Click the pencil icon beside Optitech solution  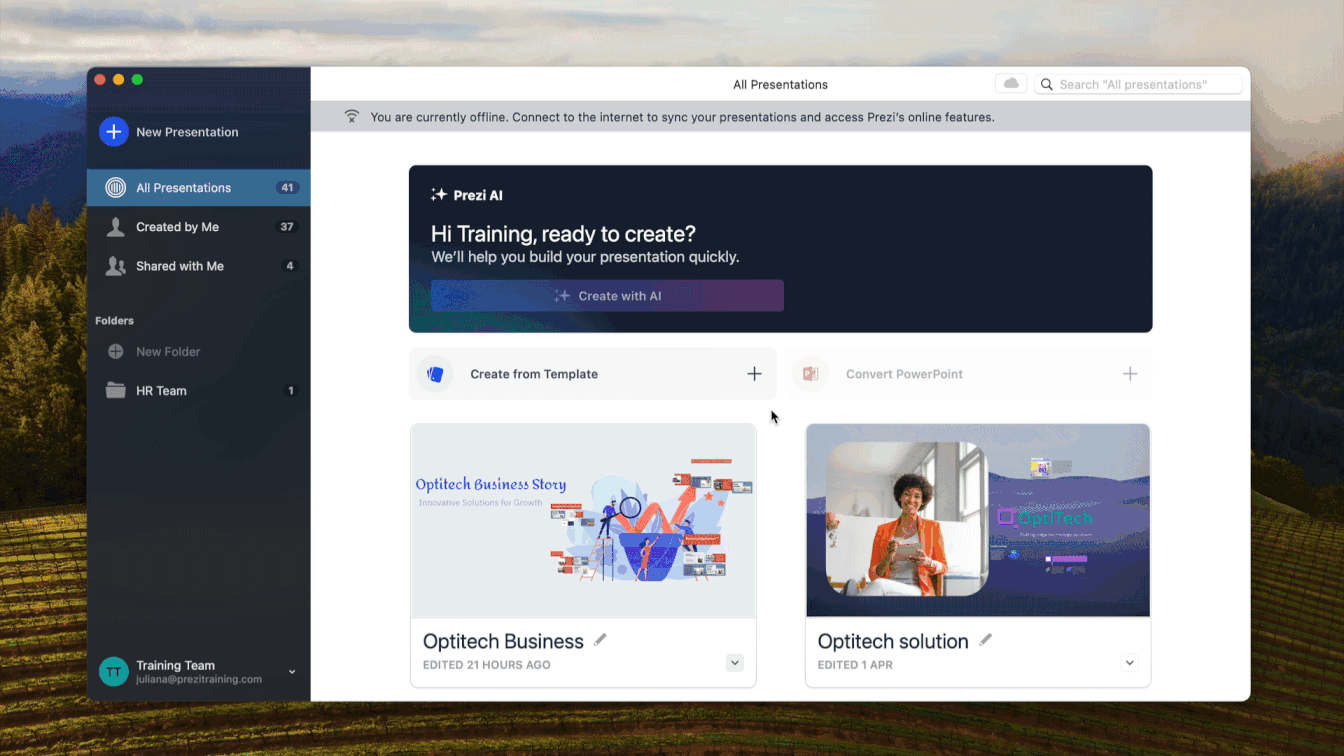tap(985, 640)
